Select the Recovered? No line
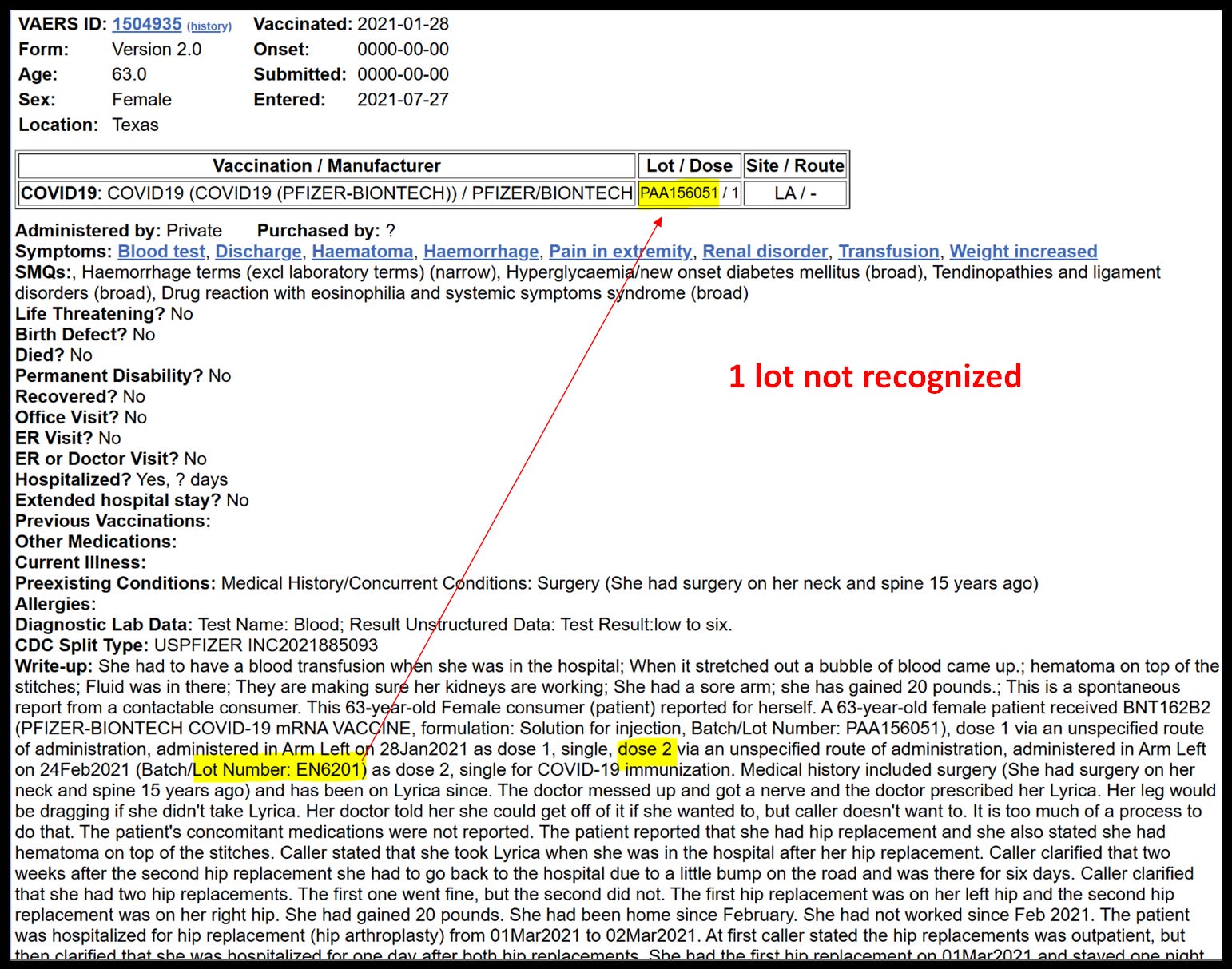 pyautogui.click(x=80, y=397)
